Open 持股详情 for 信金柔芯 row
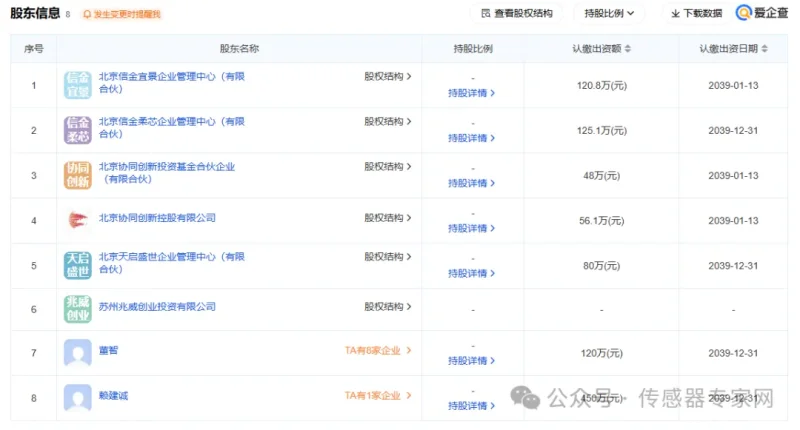The image size is (800, 430). [471, 138]
